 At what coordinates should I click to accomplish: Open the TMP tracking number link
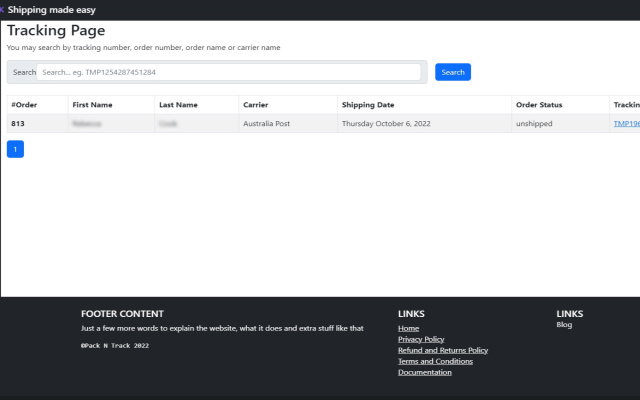coord(626,124)
